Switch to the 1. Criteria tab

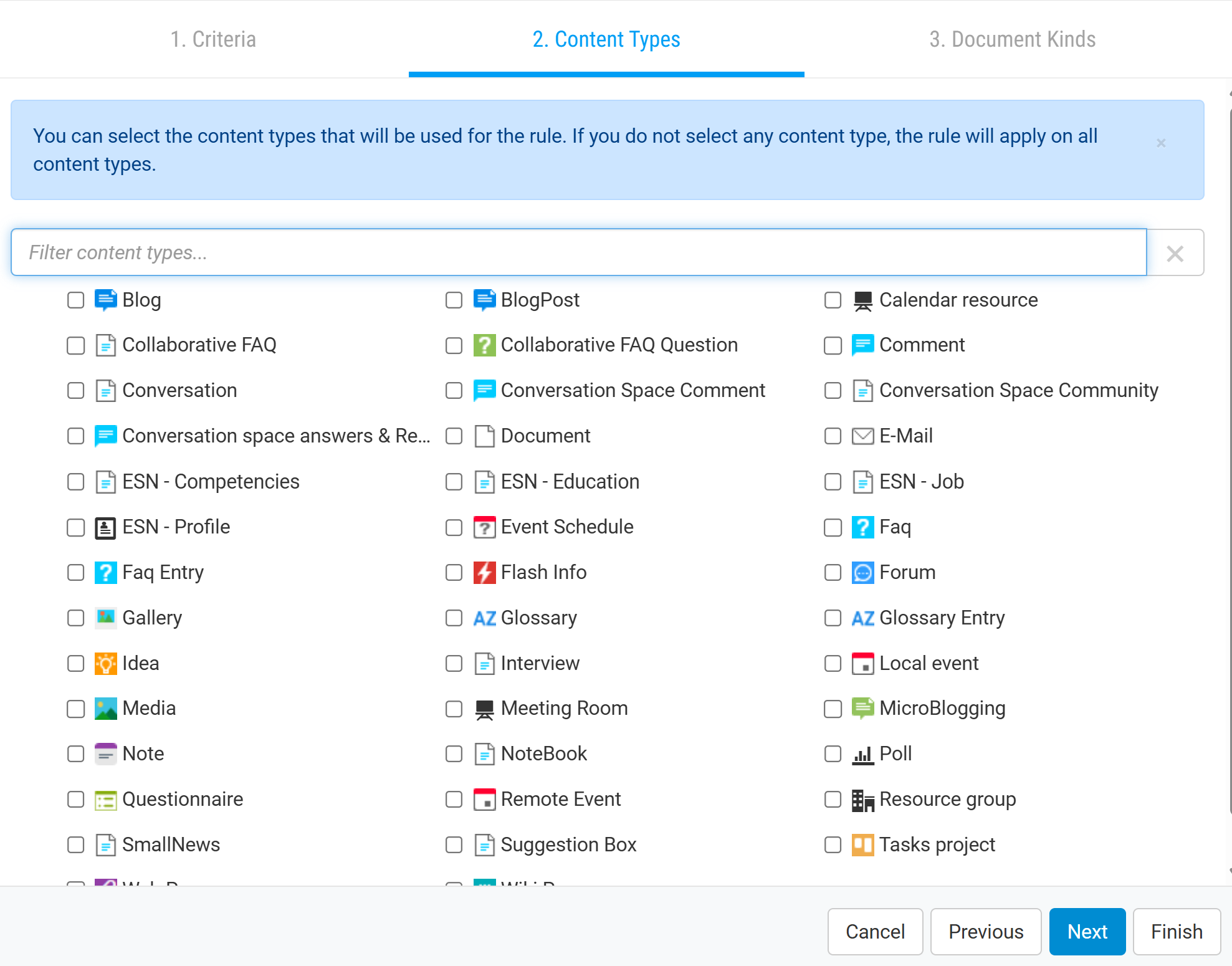[x=213, y=39]
